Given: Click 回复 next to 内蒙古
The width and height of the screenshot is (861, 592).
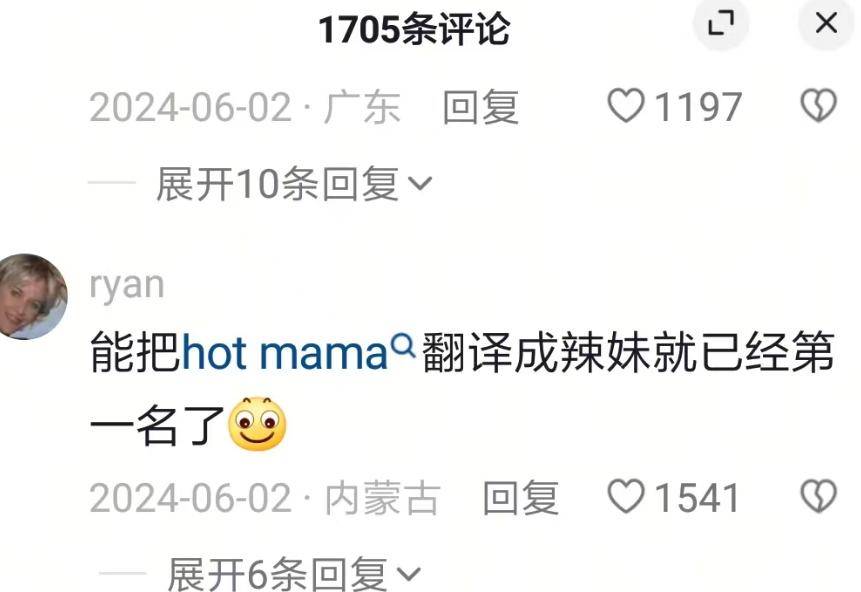Looking at the screenshot, I should (x=521, y=498).
